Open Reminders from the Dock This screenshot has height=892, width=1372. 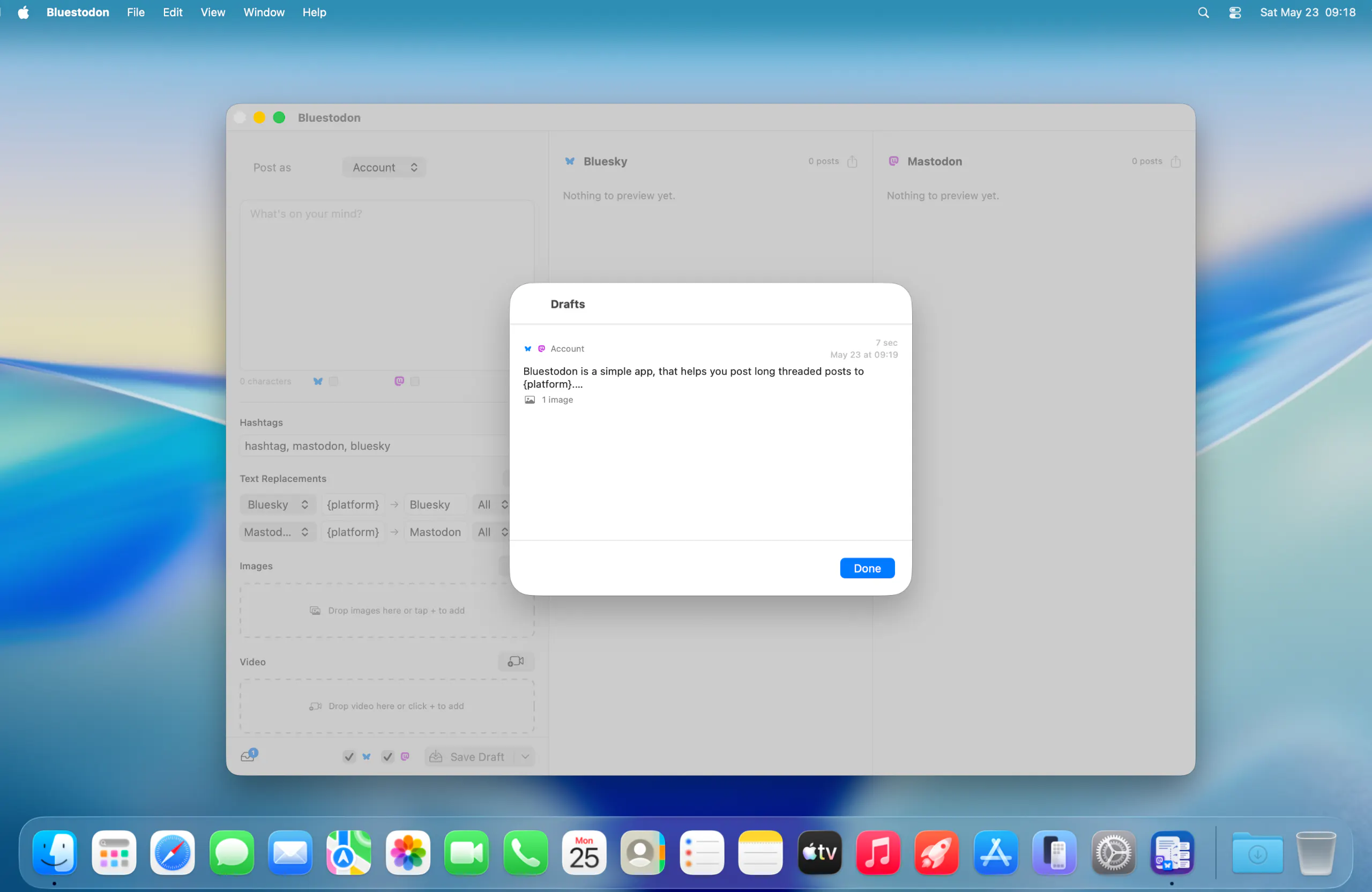click(x=702, y=852)
